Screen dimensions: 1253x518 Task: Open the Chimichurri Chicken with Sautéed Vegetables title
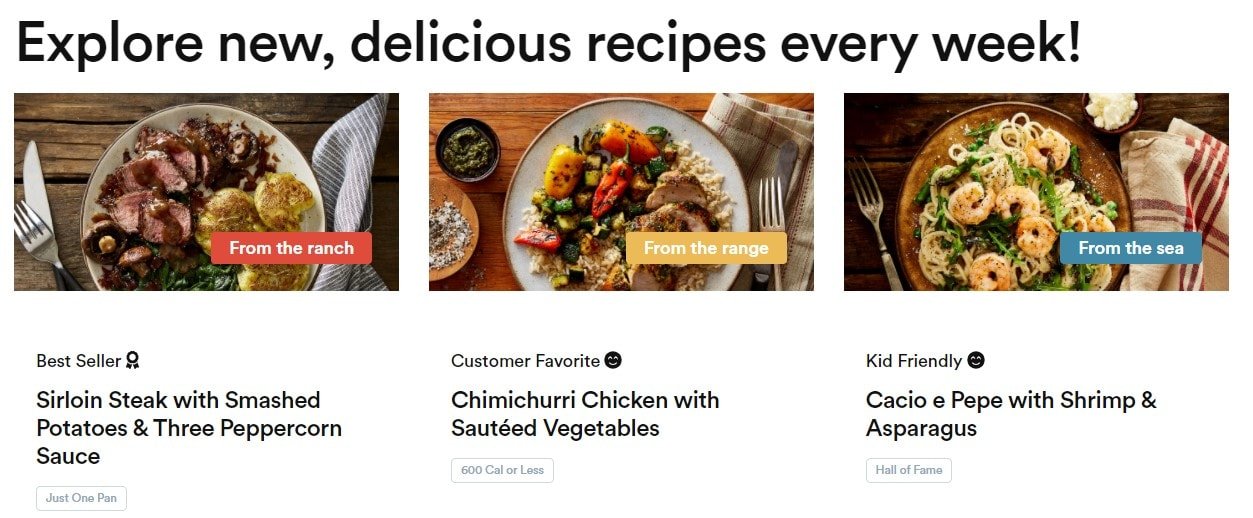coord(585,414)
